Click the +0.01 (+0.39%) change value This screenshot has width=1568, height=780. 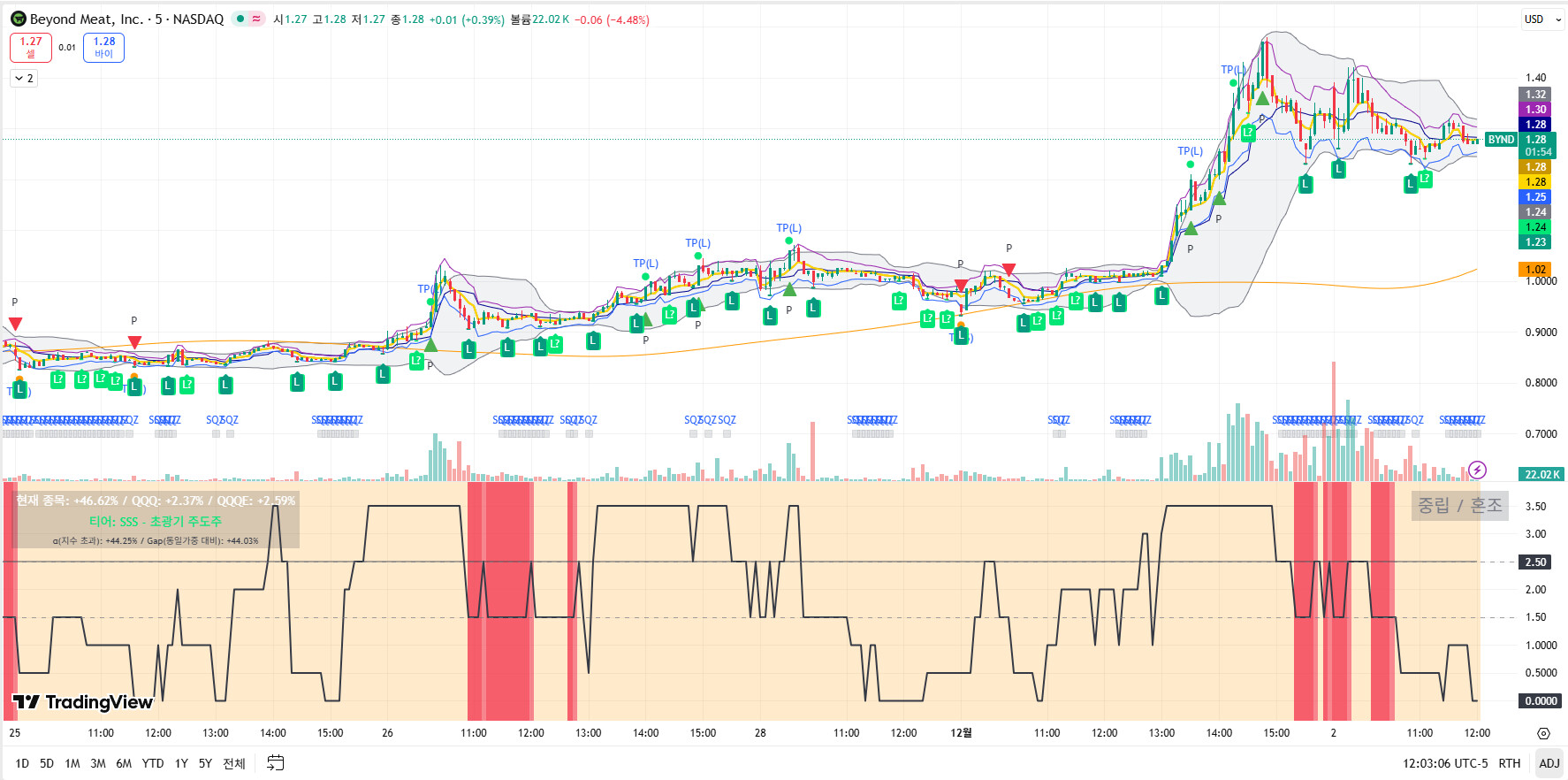[467, 19]
